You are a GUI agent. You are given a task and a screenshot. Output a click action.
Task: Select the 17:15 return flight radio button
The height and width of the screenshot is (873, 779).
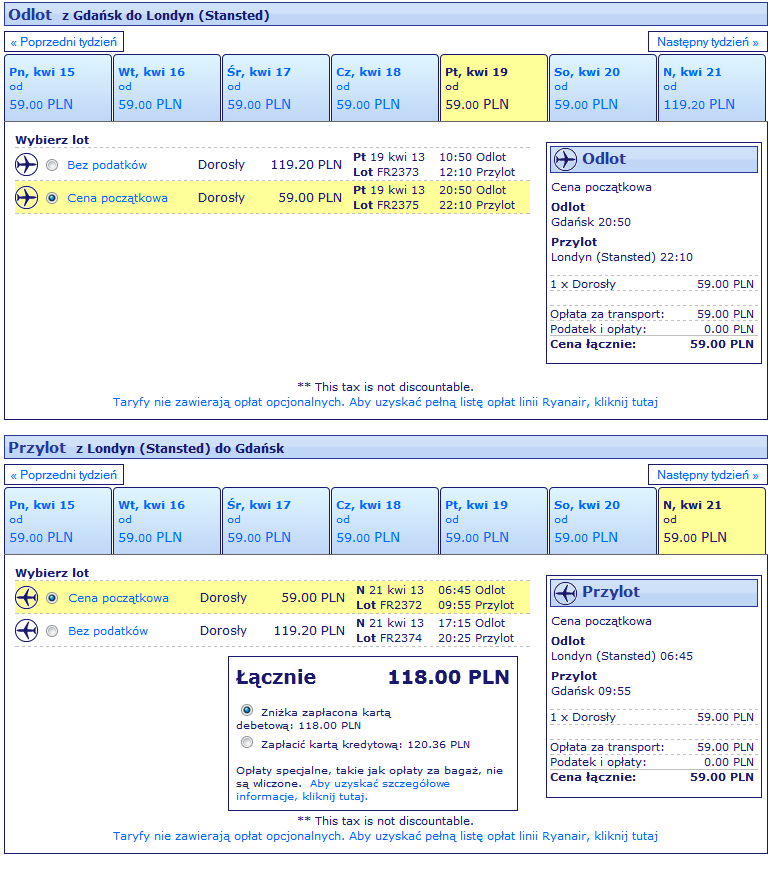tap(52, 631)
